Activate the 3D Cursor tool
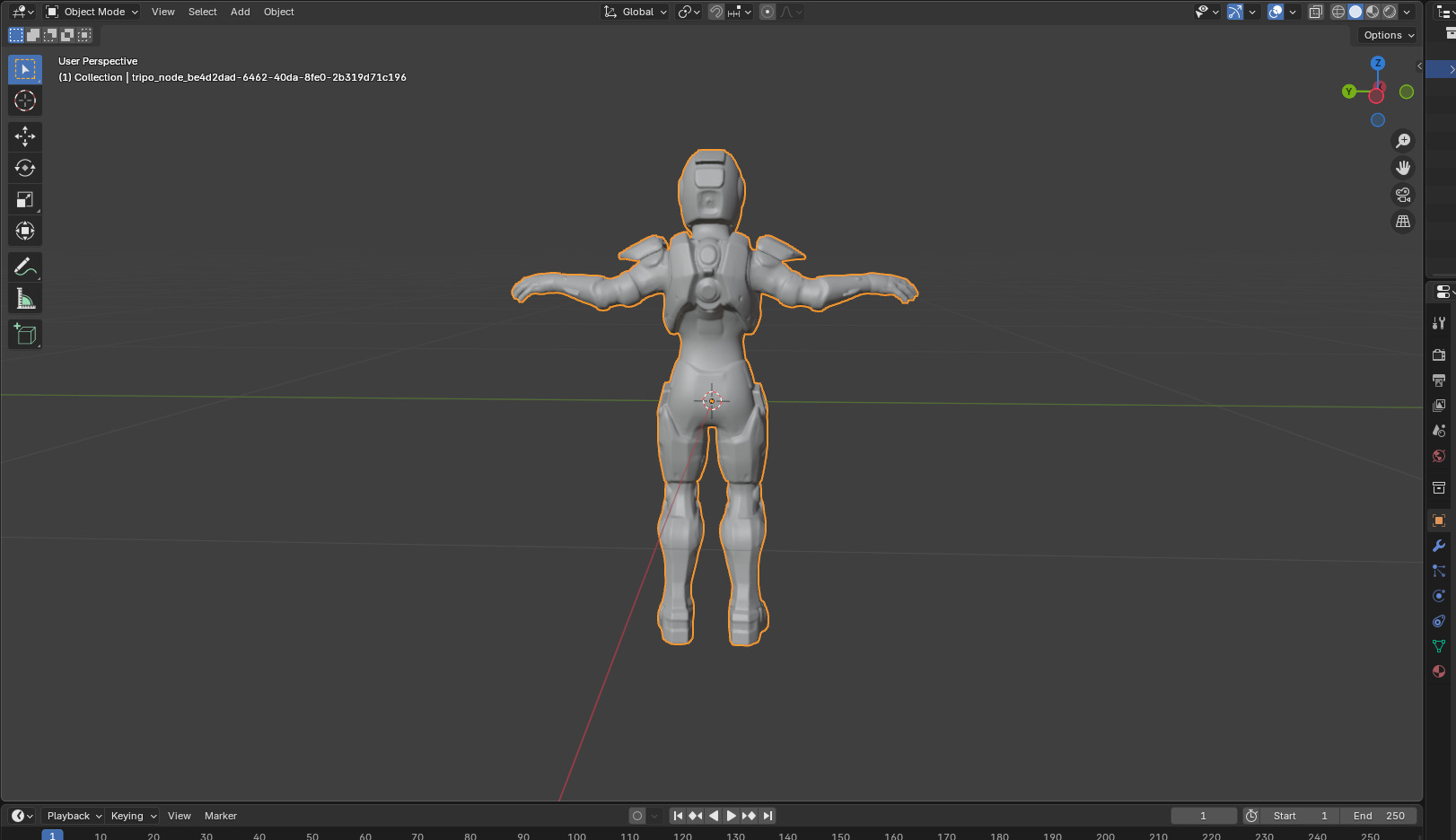This screenshot has height=840, width=1456. [x=25, y=101]
